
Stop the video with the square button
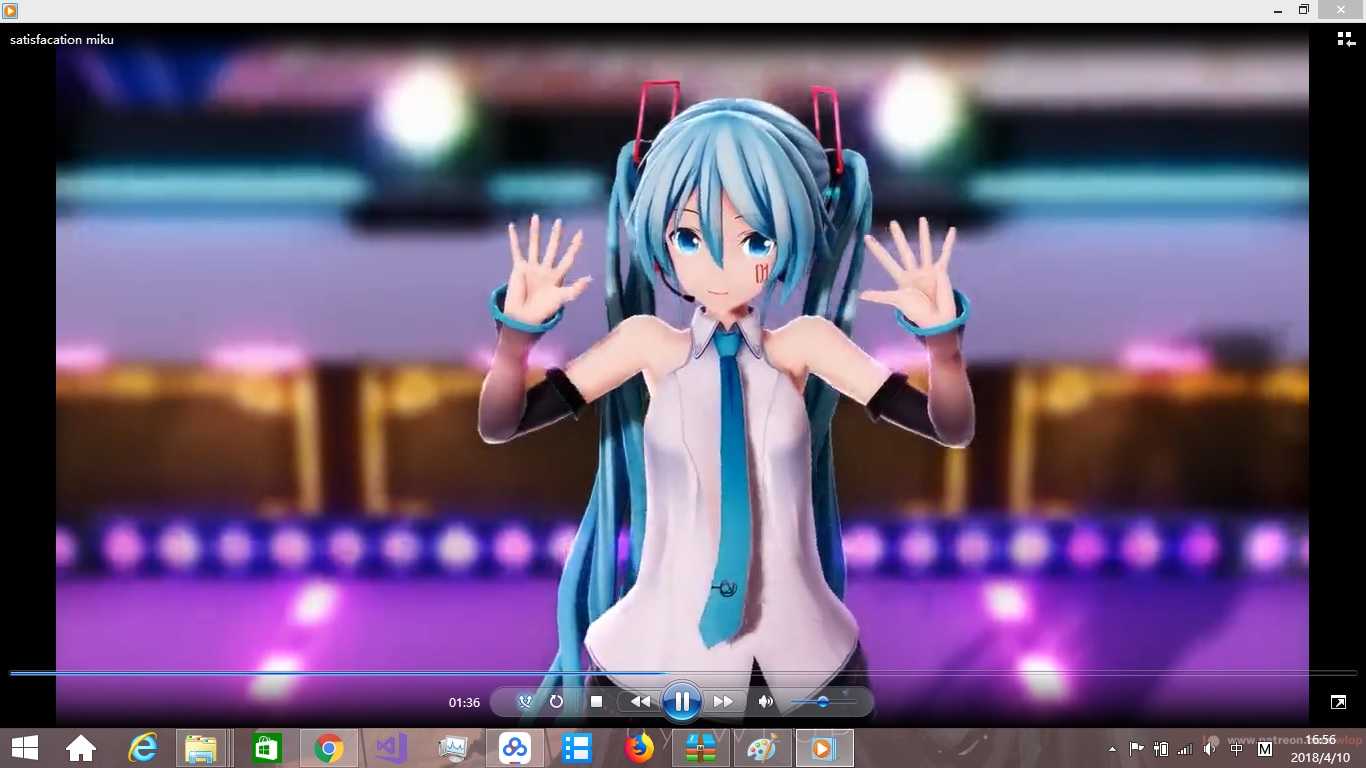tap(597, 702)
